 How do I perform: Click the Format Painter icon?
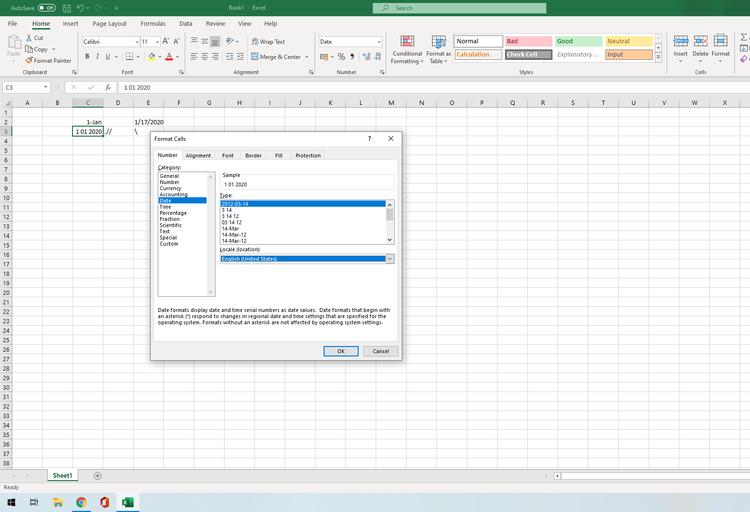coord(29,60)
